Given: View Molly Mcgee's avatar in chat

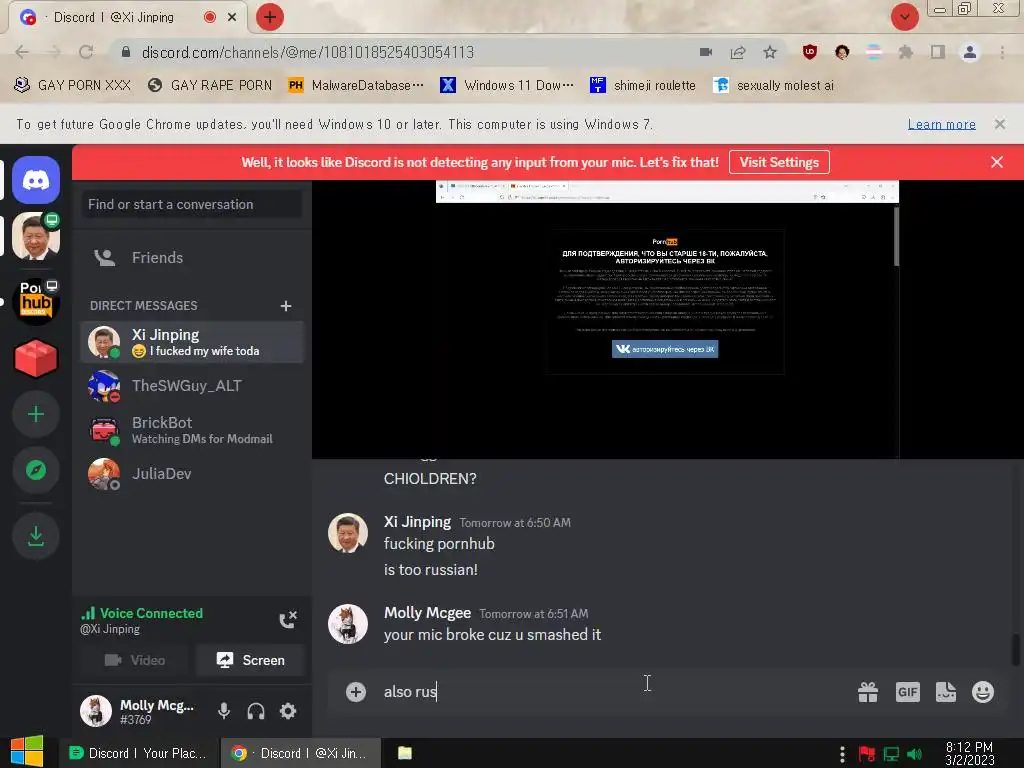Looking at the screenshot, I should click(x=347, y=624).
